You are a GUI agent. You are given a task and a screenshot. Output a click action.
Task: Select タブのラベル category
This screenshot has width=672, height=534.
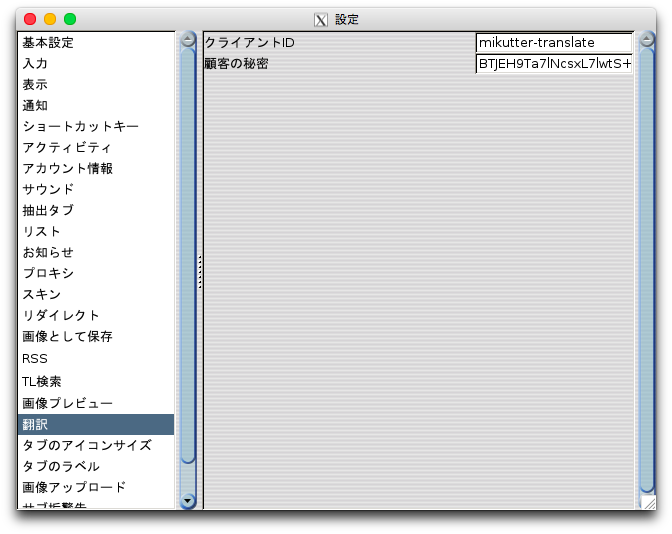tap(96, 466)
